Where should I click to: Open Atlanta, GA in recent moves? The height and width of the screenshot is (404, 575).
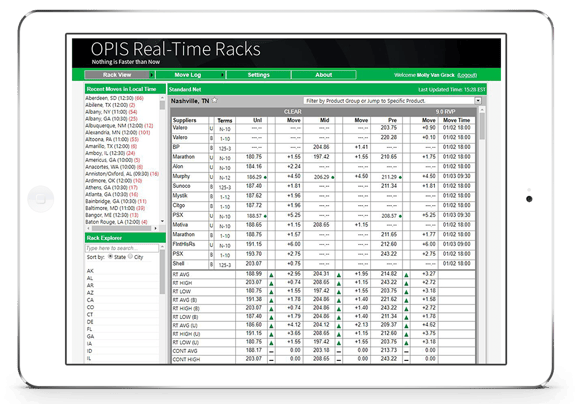click(x=111, y=195)
